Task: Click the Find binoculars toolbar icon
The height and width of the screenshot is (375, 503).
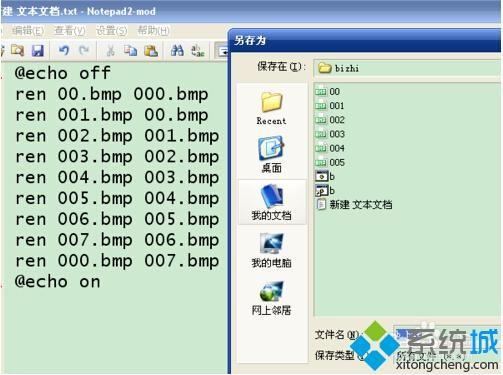Action: 177,50
